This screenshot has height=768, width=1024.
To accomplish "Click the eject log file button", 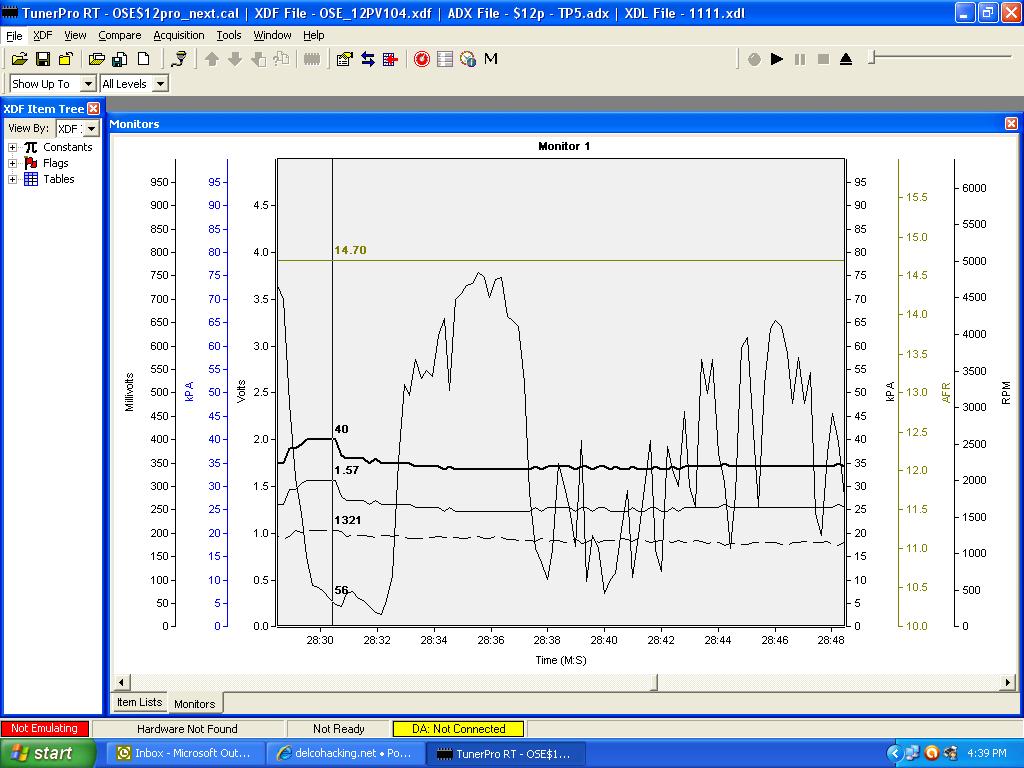I will point(846,59).
